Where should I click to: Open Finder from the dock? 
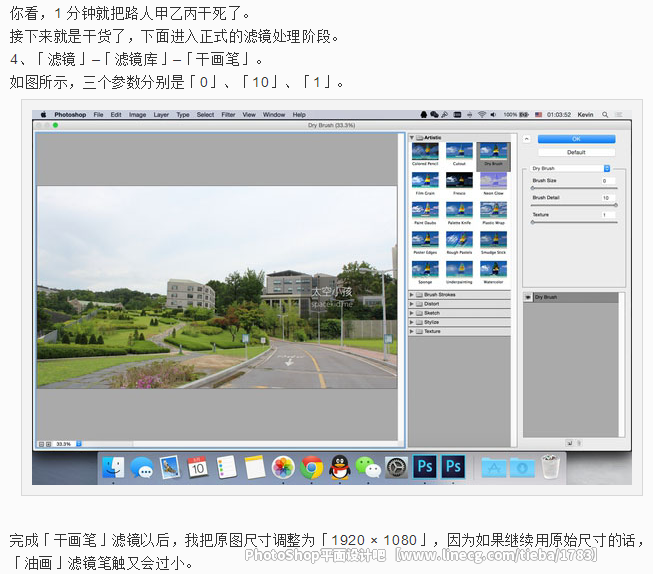point(113,467)
